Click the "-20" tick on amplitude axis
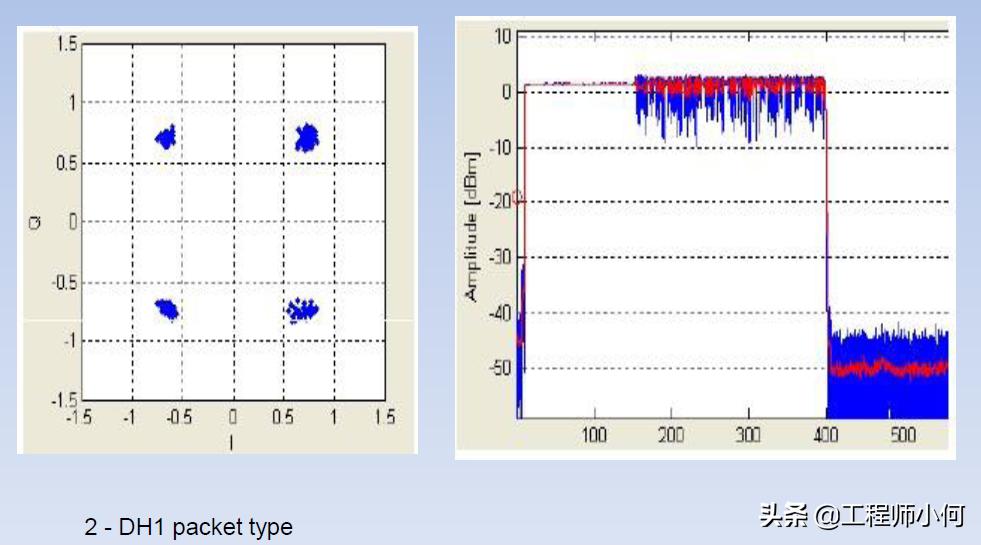Screen dimensions: 981x545 click(x=500, y=201)
